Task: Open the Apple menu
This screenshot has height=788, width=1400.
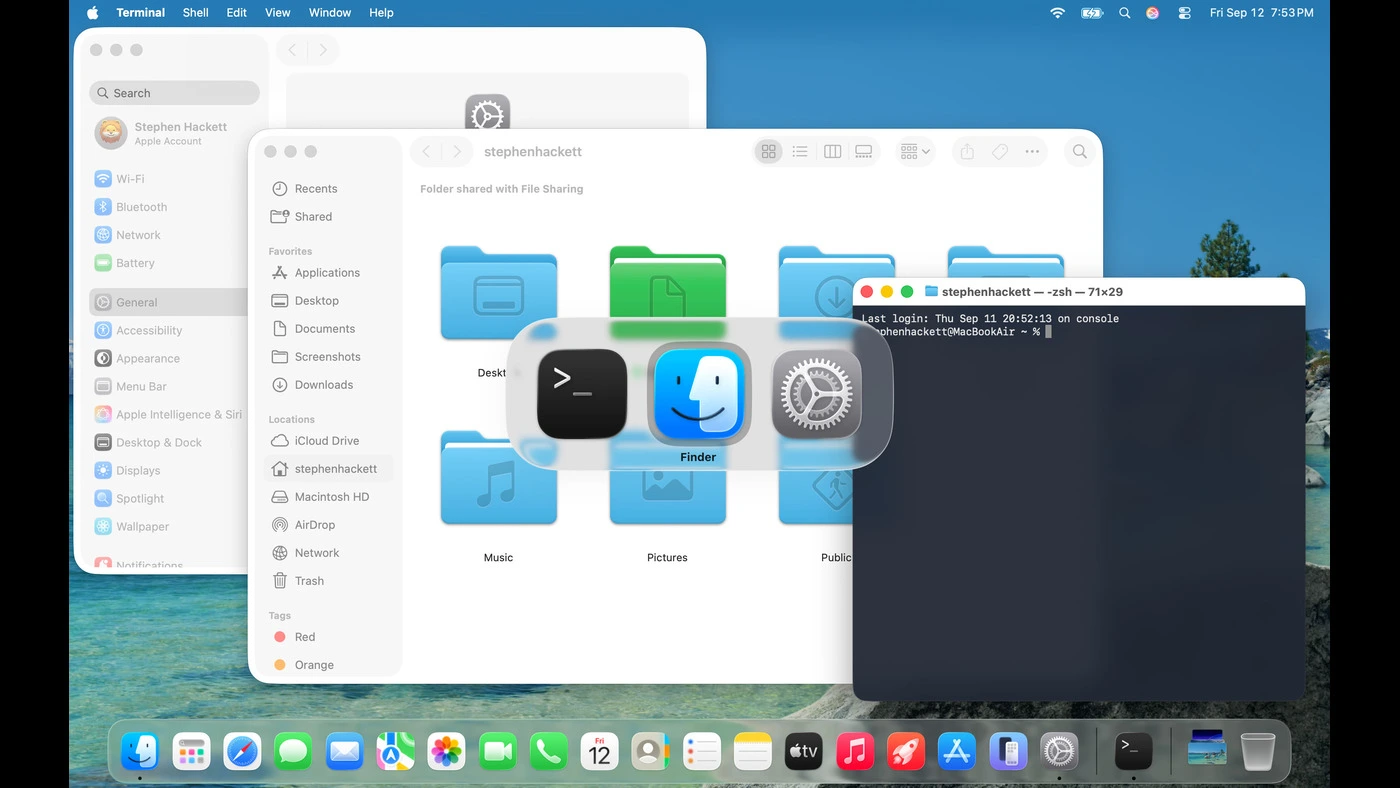Action: click(x=93, y=13)
